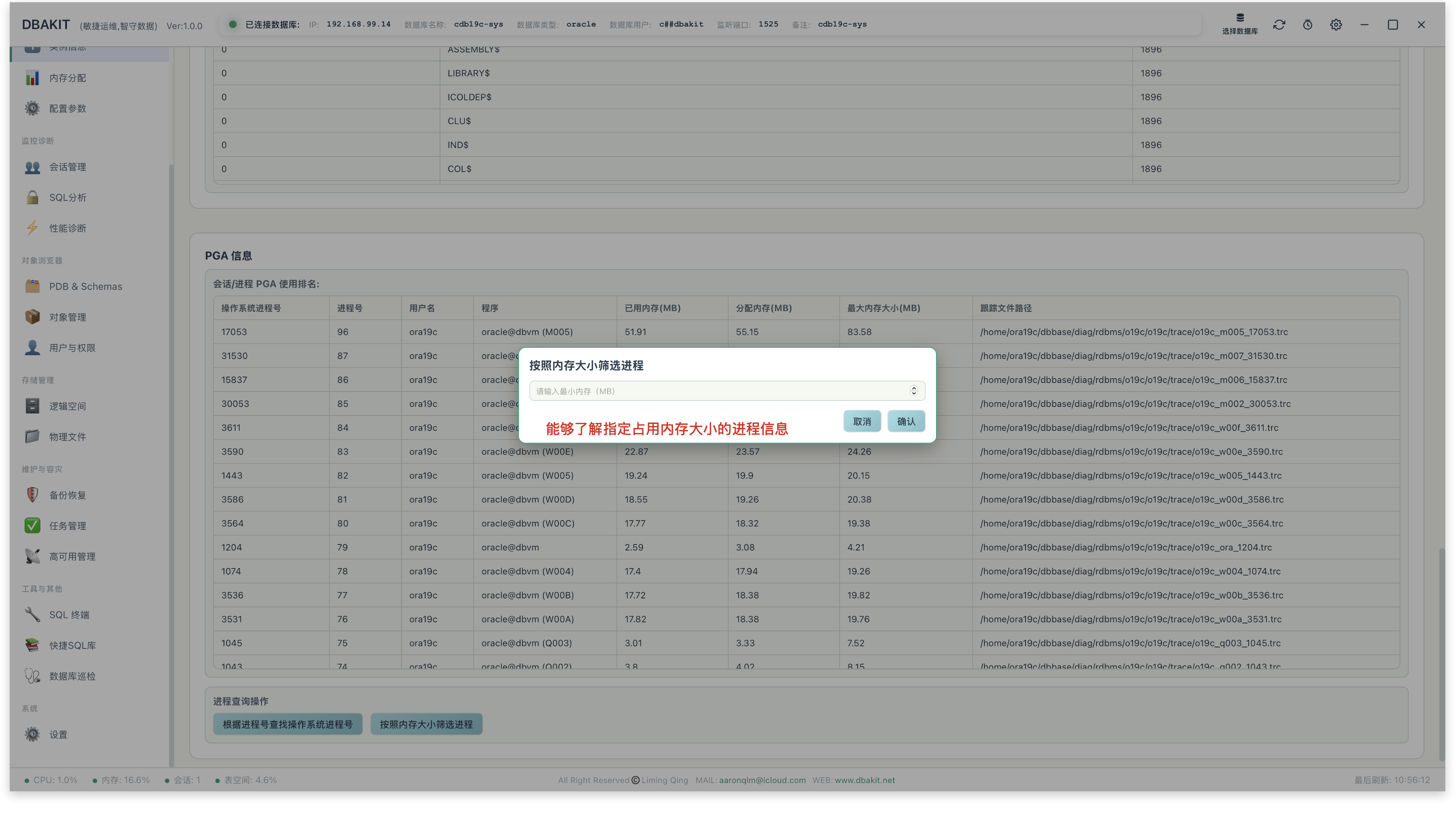Open the 备份恢复 shield icon
Screen dimensions: 1456x819
click(32, 495)
